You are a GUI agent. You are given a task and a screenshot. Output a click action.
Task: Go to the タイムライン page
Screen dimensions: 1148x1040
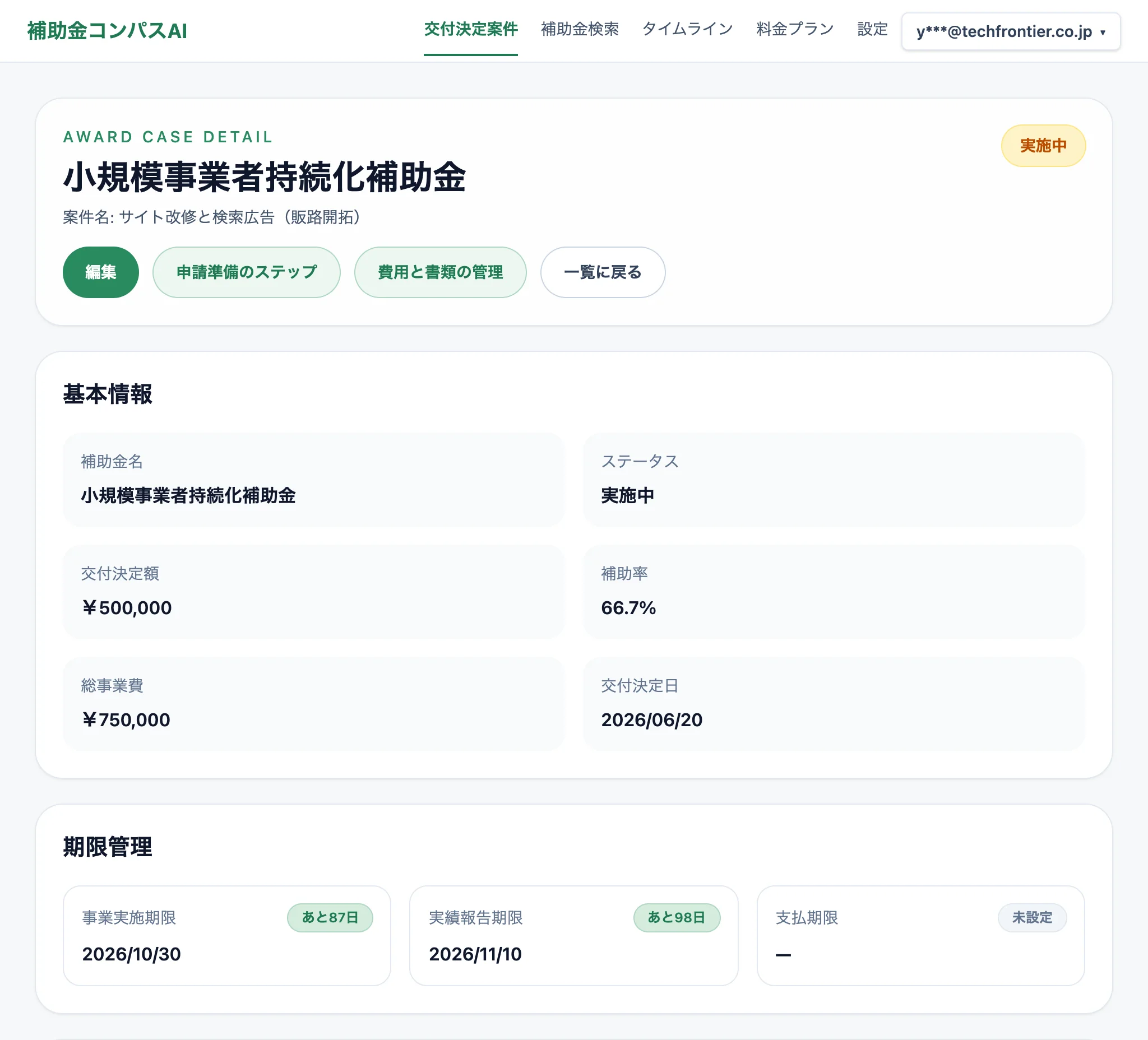[687, 29]
